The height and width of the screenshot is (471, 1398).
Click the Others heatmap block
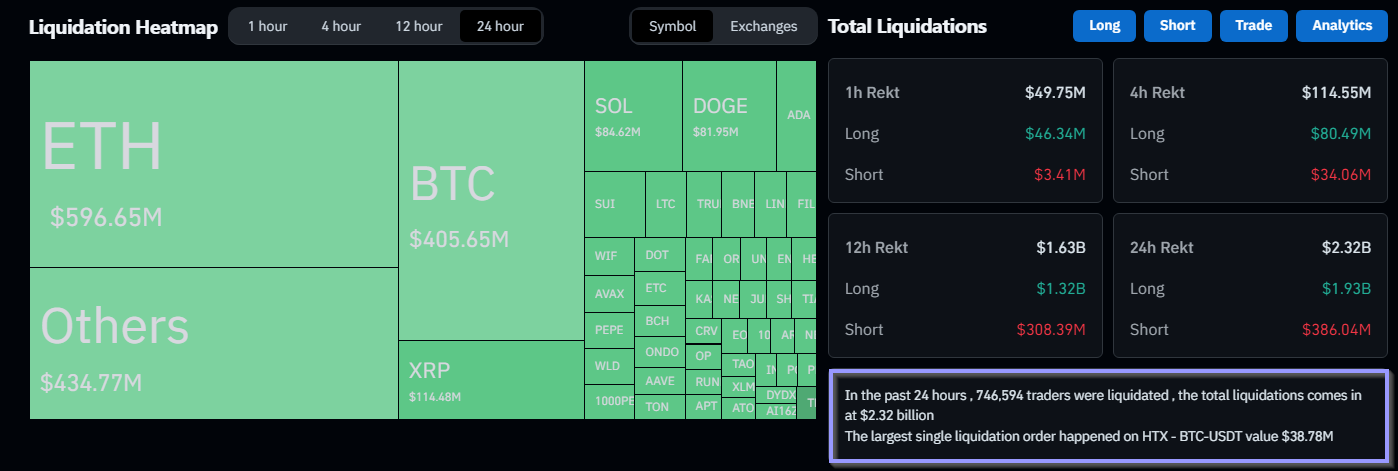pyautogui.click(x=214, y=343)
